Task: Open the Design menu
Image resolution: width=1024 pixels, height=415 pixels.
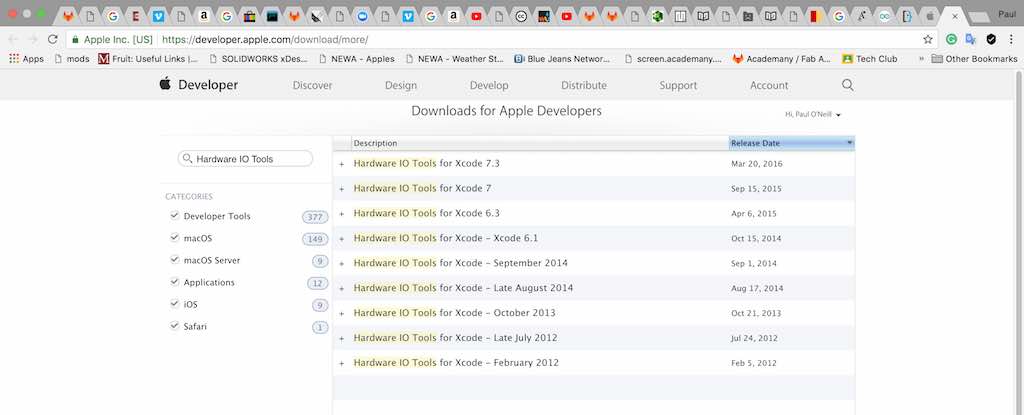Action: pos(401,85)
